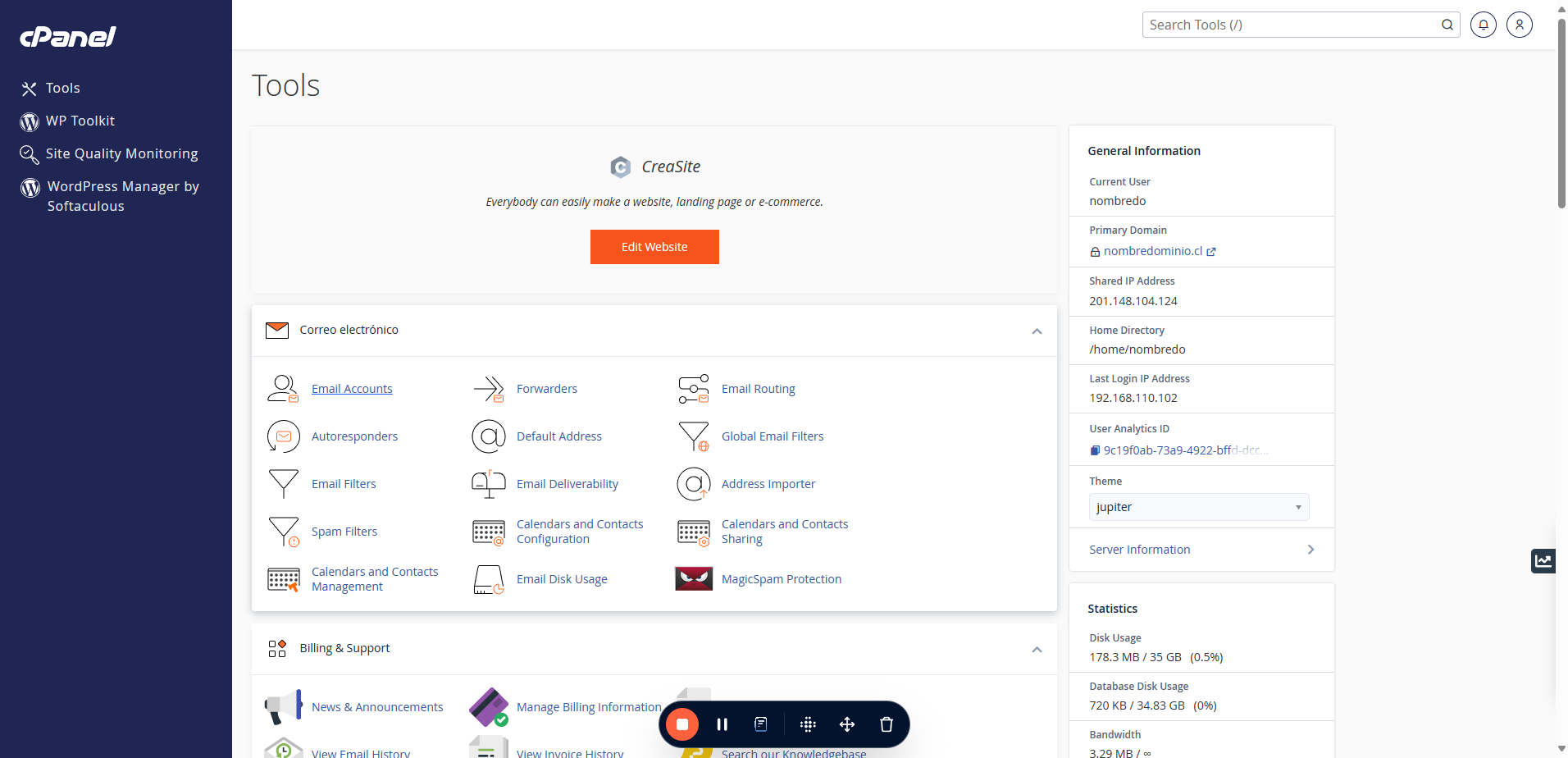Collapse the Billing & Support section
This screenshot has height=758, width=1568.
[1037, 649]
